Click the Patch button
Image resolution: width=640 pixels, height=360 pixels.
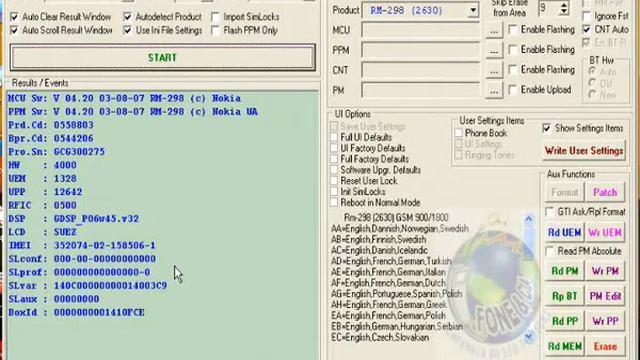click(x=605, y=192)
